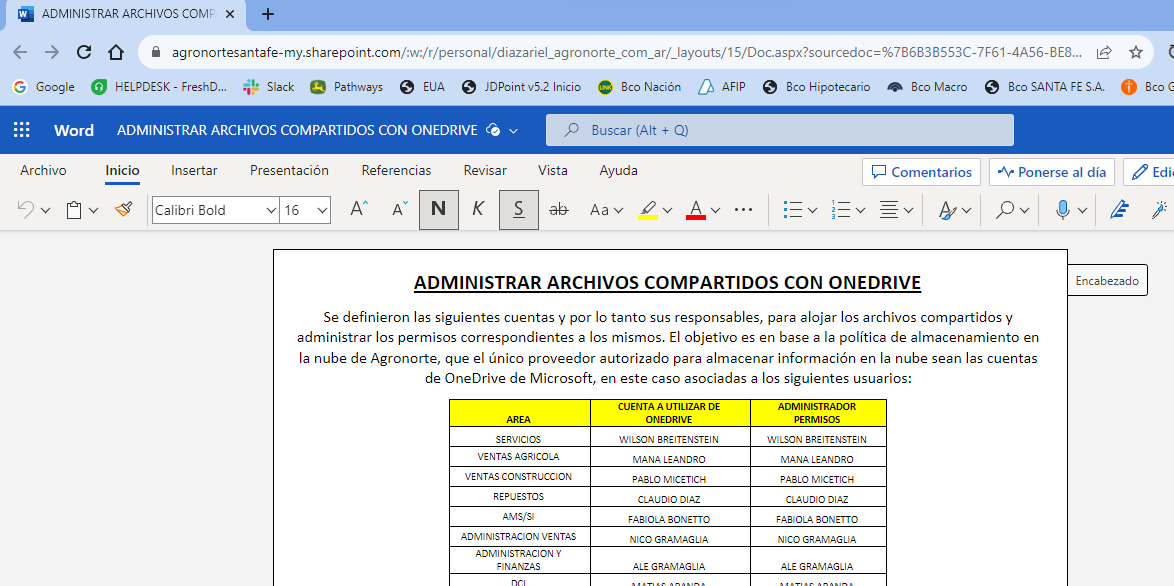Click the Word home link
Screen dimensions: 1174x586
tap(74, 130)
